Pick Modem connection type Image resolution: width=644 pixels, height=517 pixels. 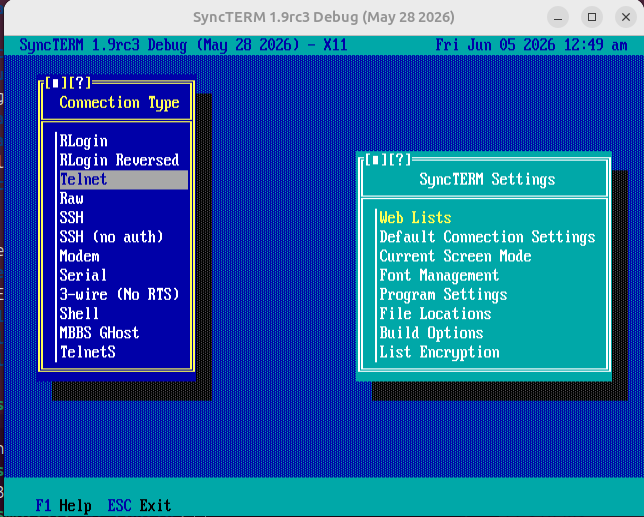click(124, 256)
